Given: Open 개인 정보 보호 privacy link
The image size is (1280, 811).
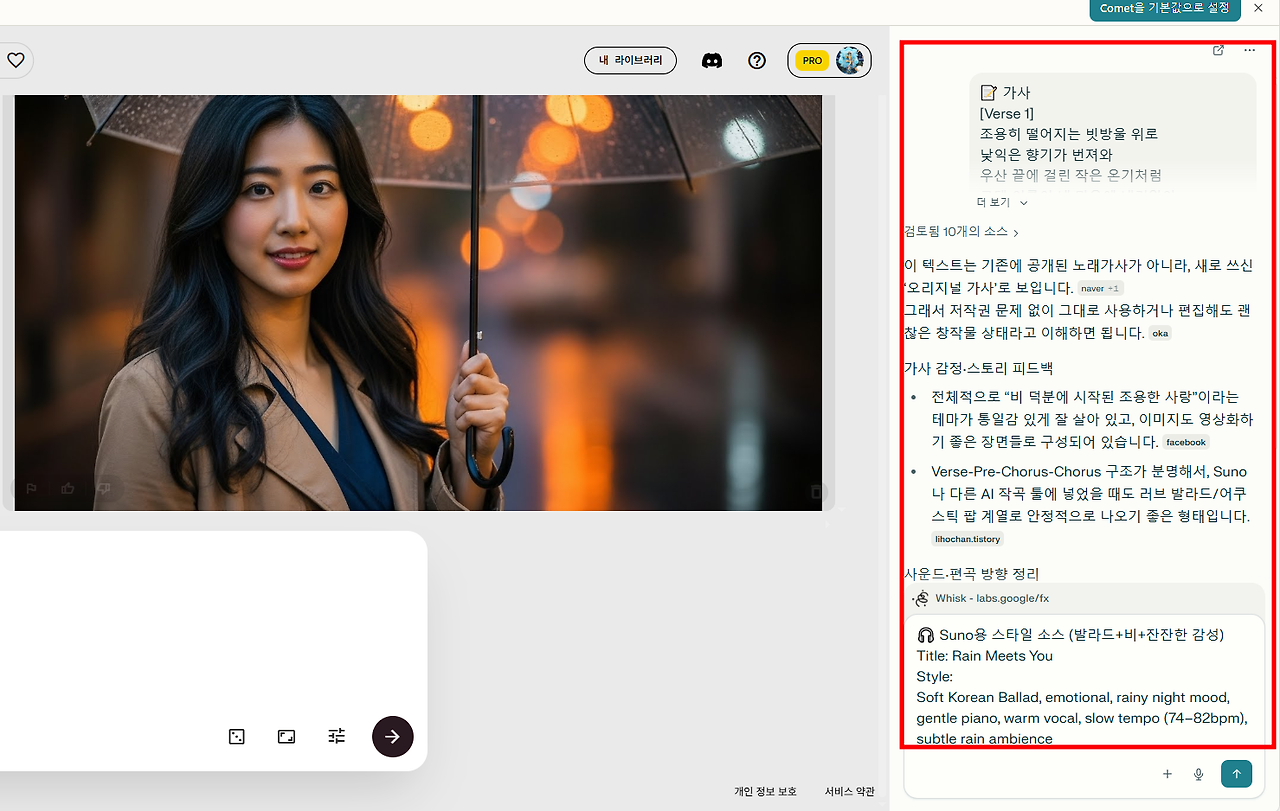Looking at the screenshot, I should click(x=765, y=792).
